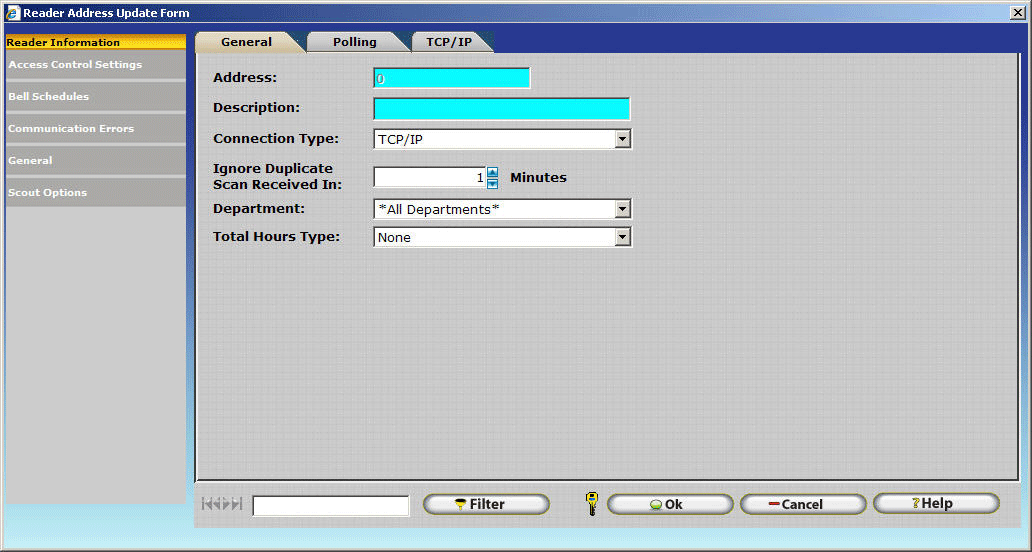The image size is (1032, 552).
Task: Confirm with the Ok button
Action: tap(670, 504)
